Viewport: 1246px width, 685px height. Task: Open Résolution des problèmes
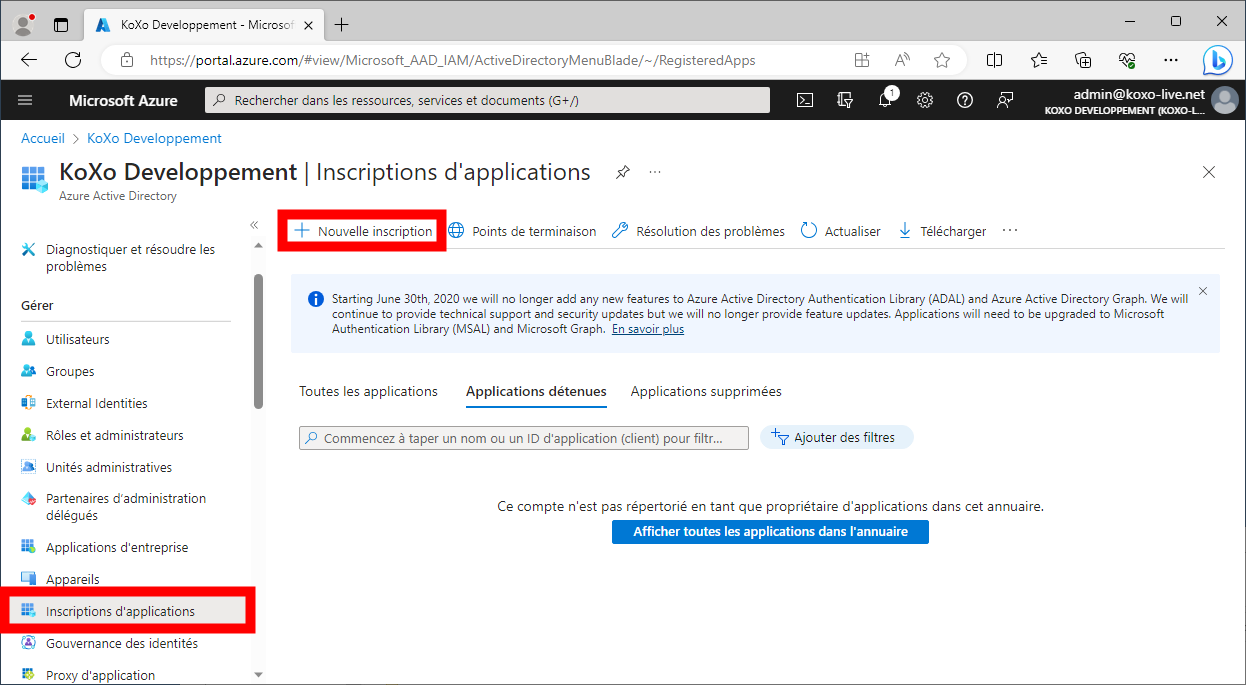(698, 231)
